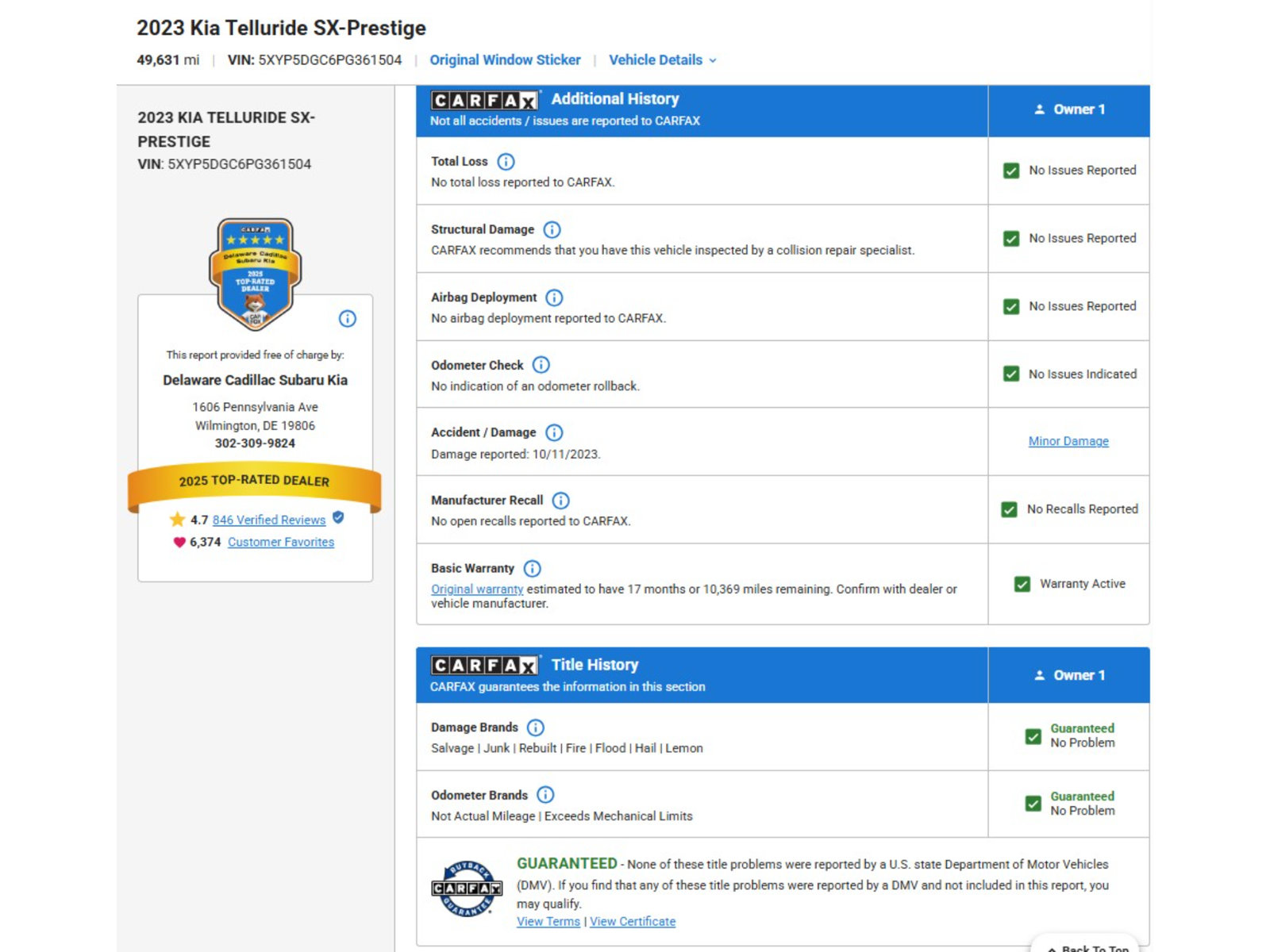Show info for Odometer Check
The height and width of the screenshot is (952, 1270).
pos(541,365)
